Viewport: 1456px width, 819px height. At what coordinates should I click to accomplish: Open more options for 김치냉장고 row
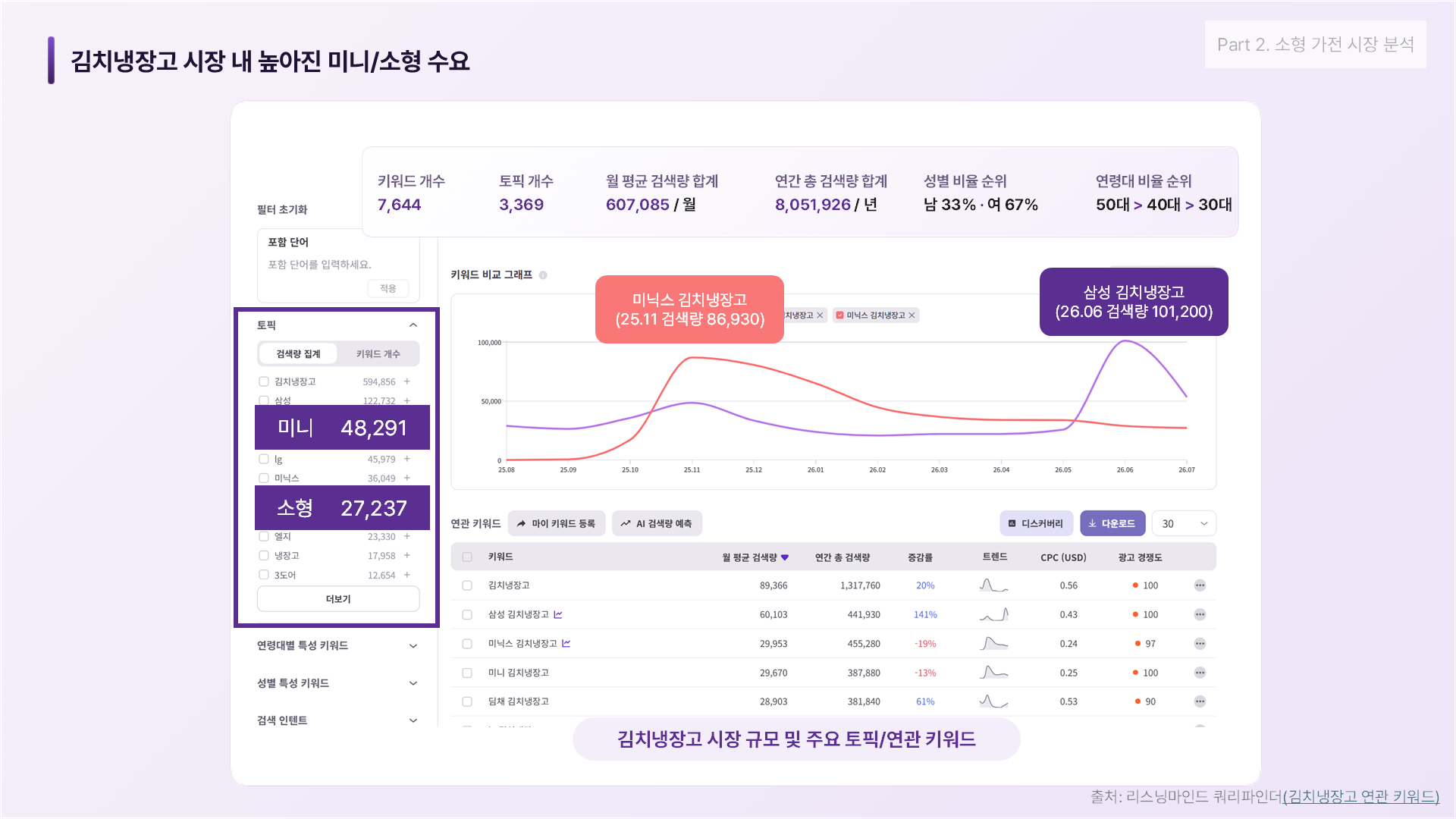1200,585
